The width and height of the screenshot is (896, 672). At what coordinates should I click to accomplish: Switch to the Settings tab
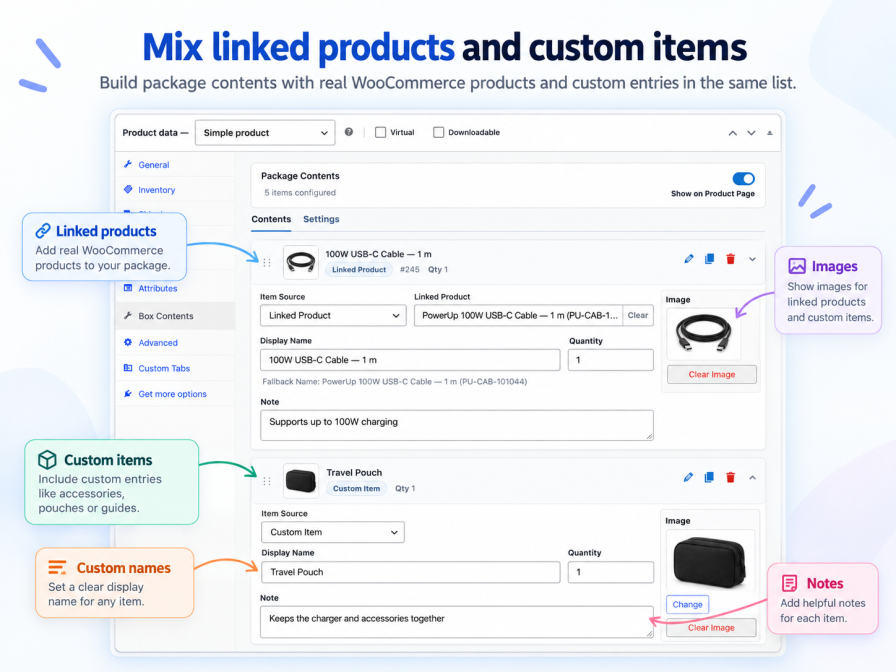coord(321,219)
